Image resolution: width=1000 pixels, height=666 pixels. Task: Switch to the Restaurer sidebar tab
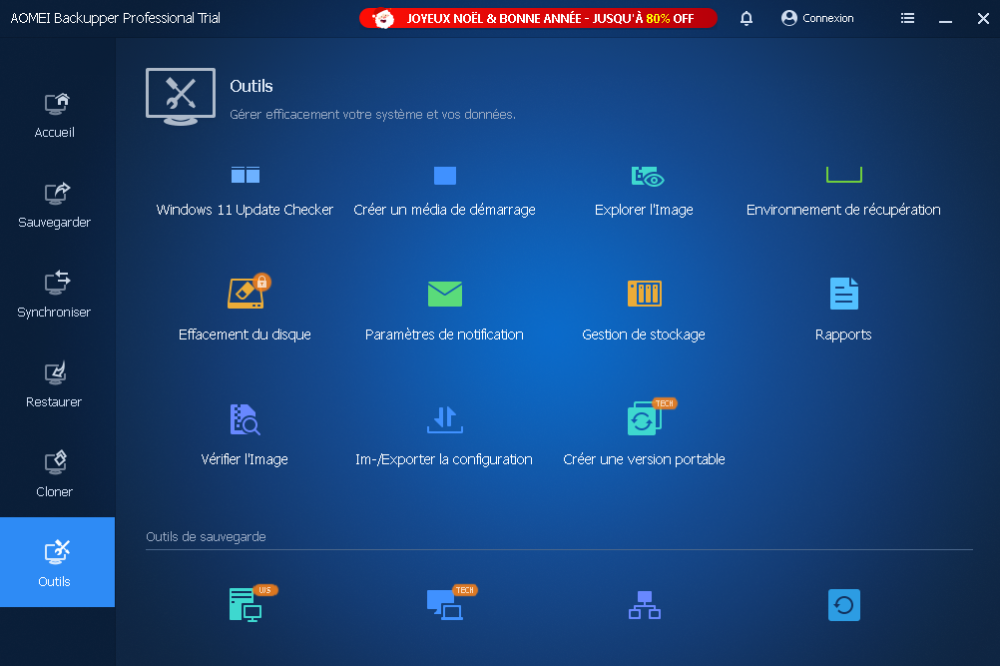click(56, 384)
